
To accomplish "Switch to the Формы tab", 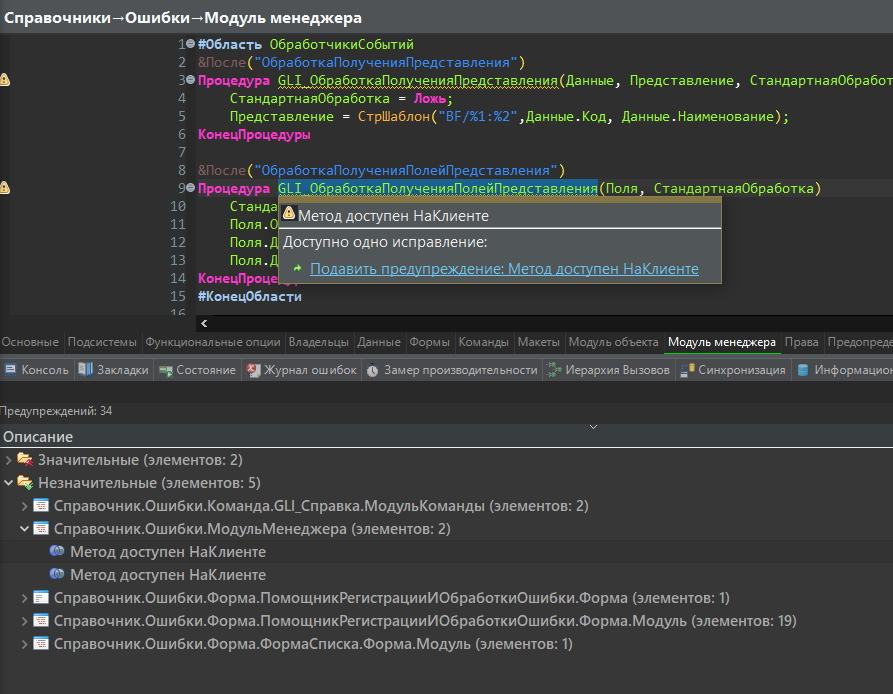I will click(x=429, y=341).
